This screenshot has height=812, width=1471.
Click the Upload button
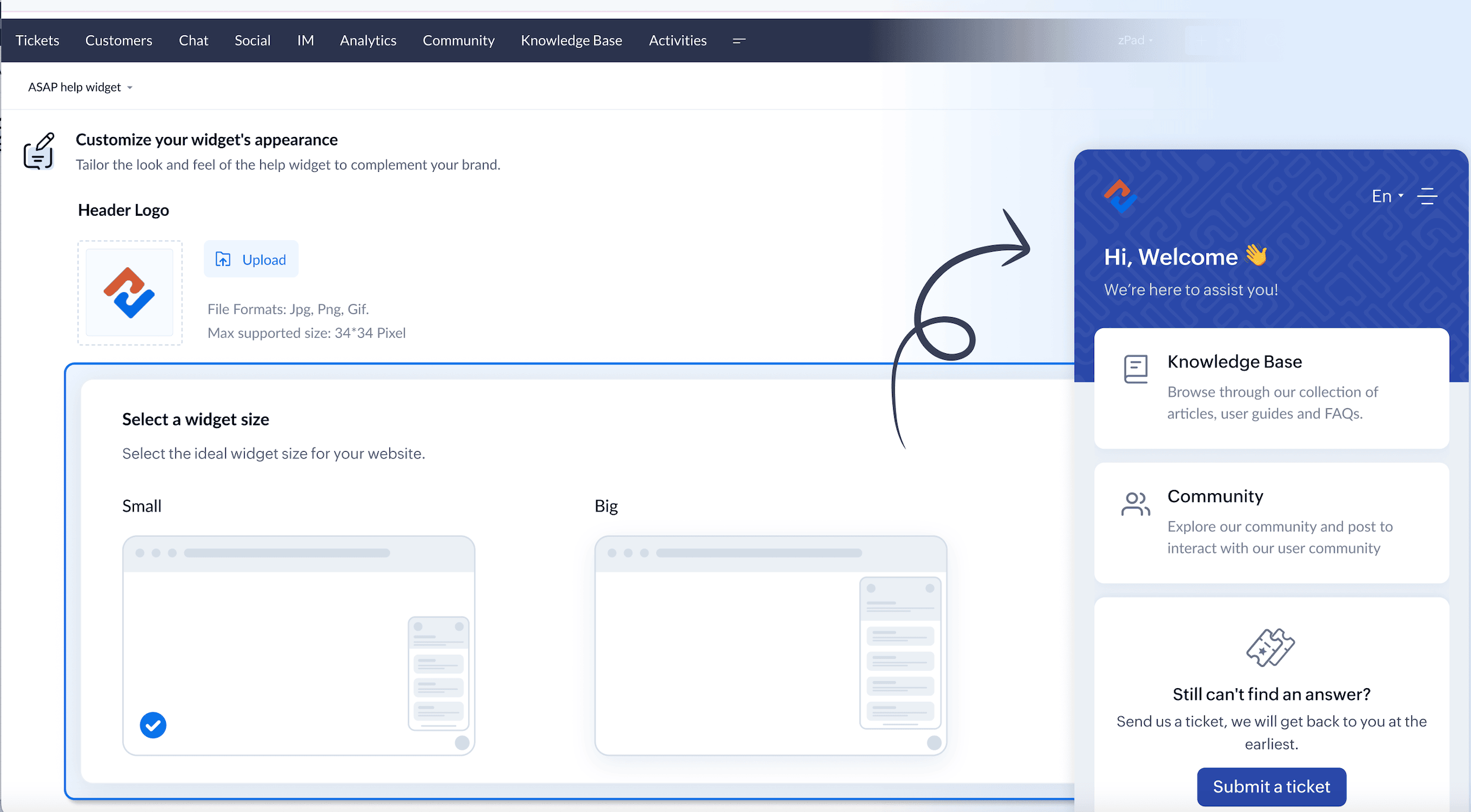pyautogui.click(x=251, y=259)
